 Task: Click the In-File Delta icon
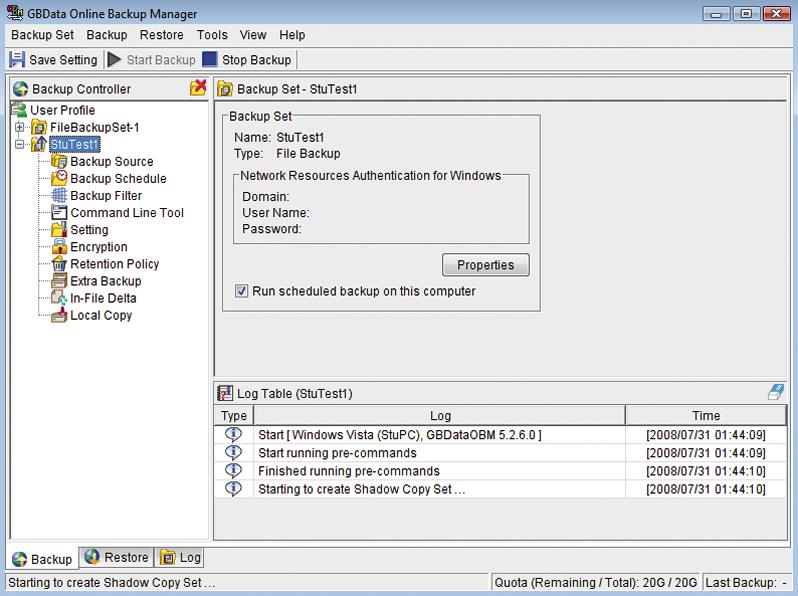pyautogui.click(x=59, y=298)
